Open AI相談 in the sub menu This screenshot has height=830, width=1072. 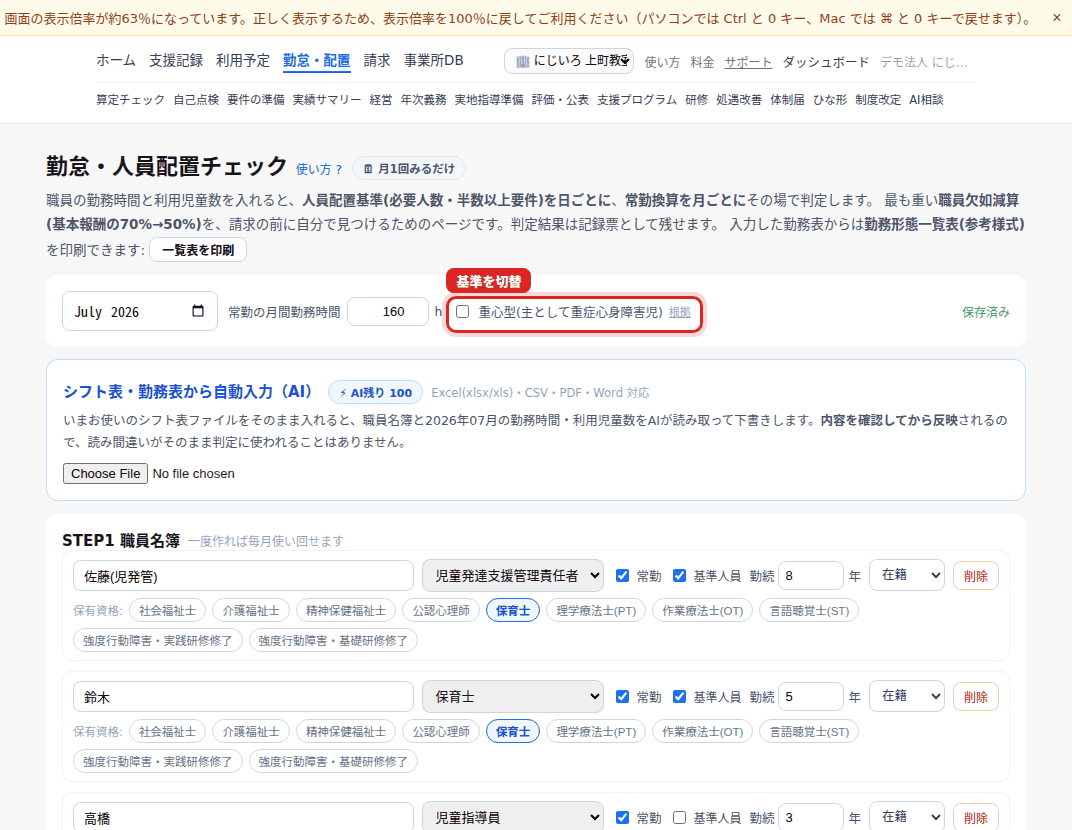[x=926, y=100]
